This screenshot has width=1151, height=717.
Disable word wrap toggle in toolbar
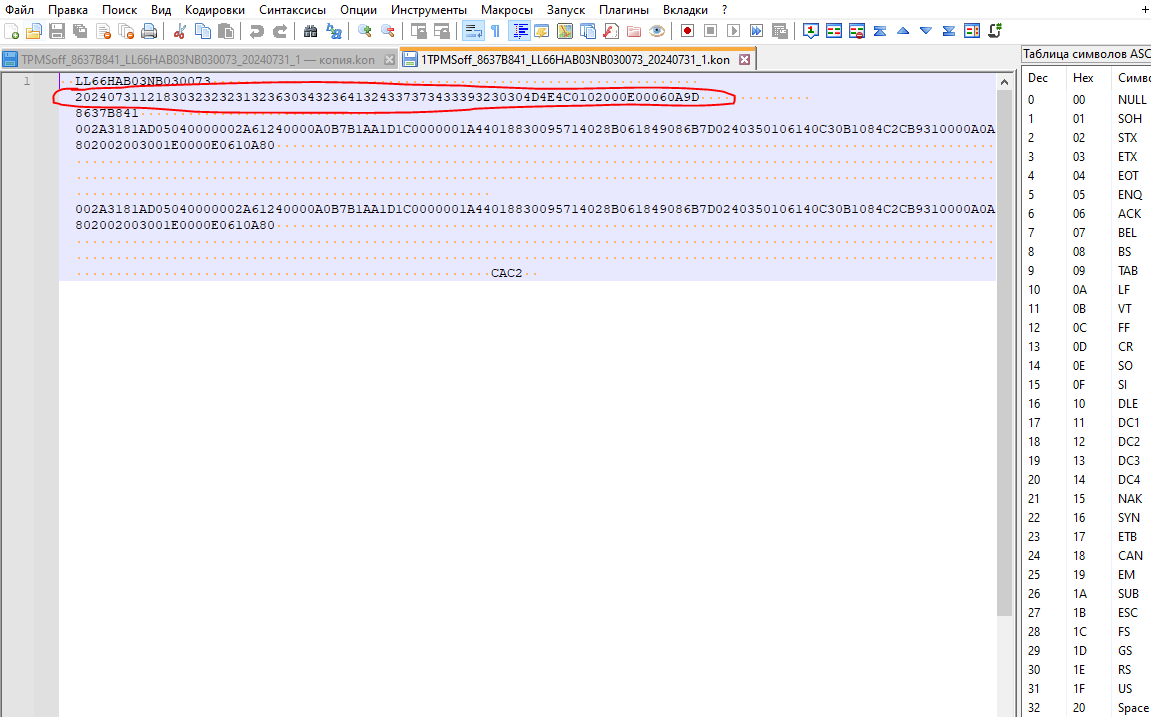tap(473, 31)
